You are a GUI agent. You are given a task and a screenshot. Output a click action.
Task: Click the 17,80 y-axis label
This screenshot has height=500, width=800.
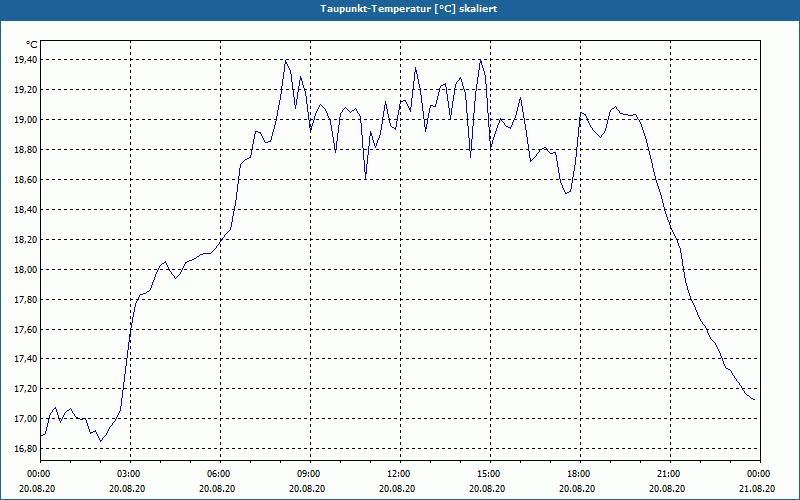pos(26,299)
